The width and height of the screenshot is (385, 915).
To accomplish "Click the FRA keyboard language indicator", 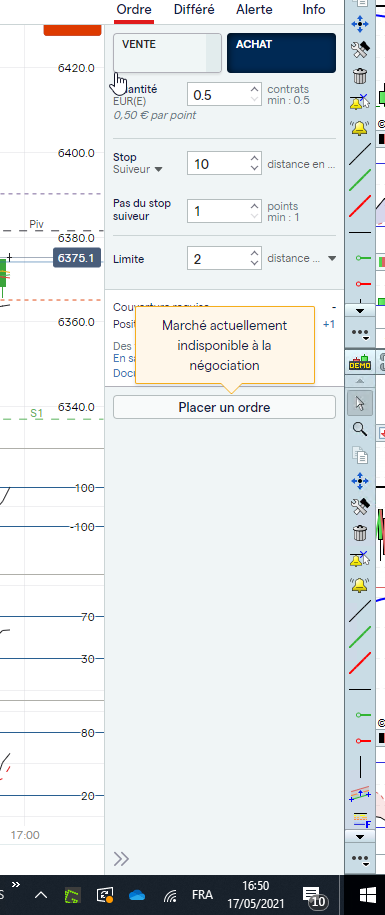I will click(x=202, y=895).
